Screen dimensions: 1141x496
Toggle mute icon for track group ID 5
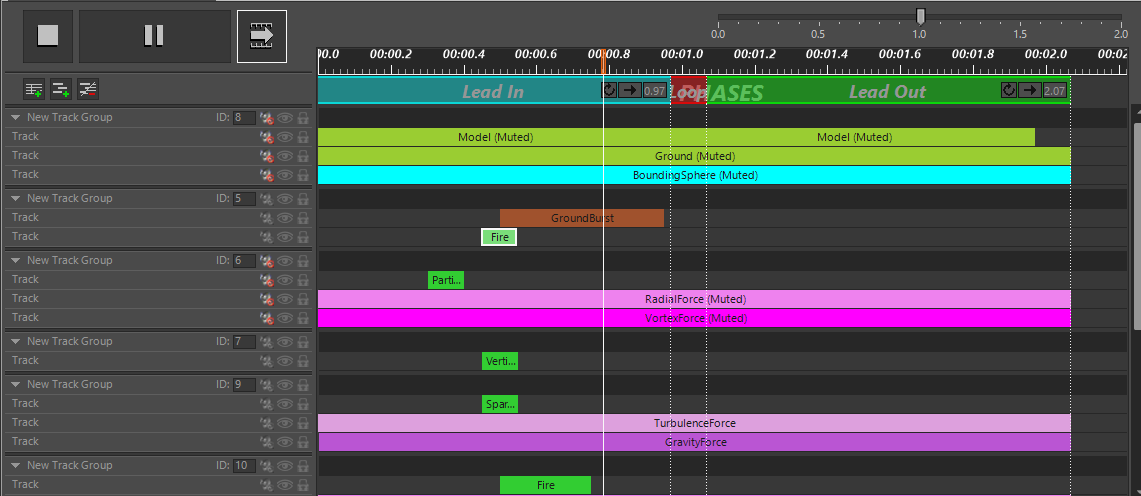tap(267, 198)
